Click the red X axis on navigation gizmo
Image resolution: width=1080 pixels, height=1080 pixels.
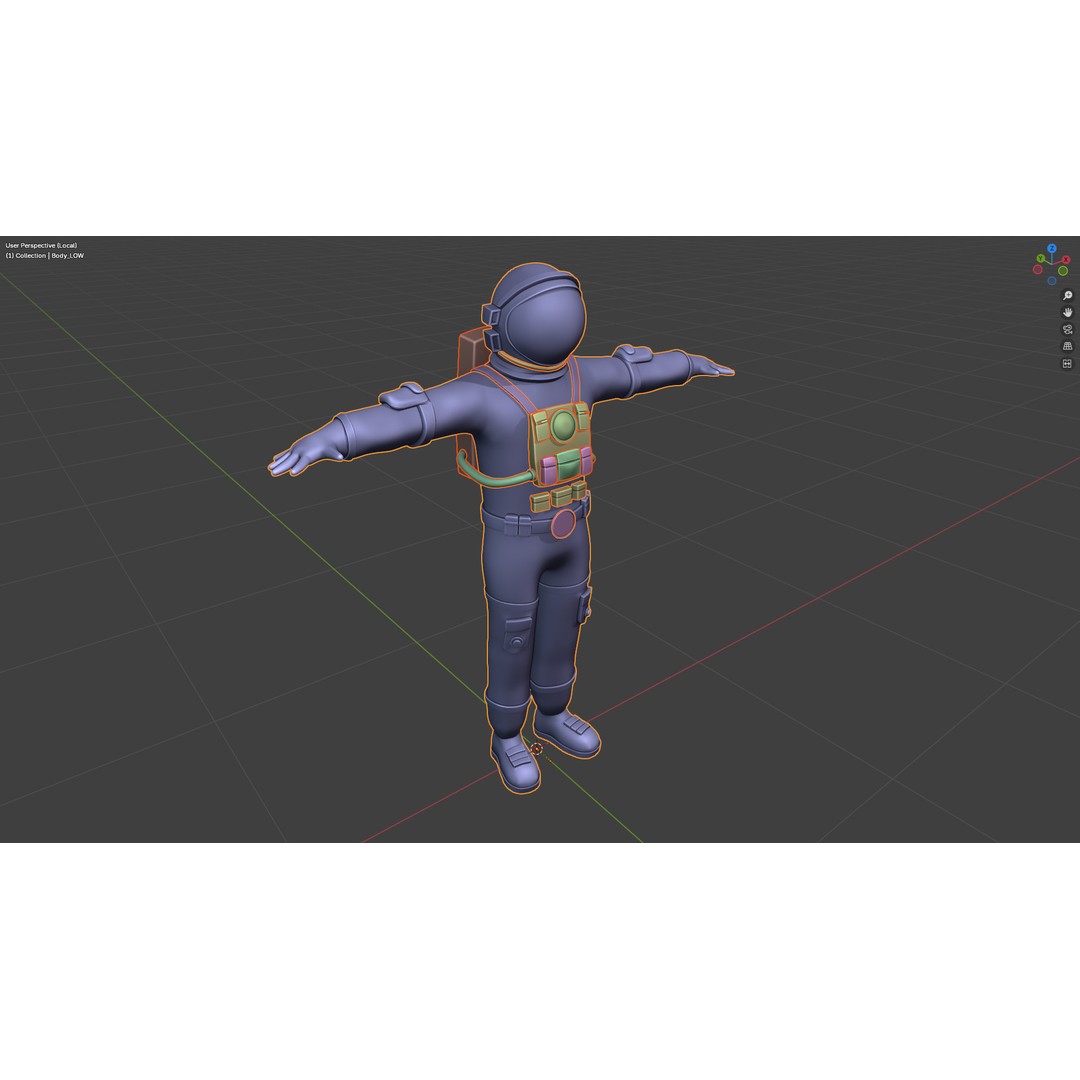point(1066,259)
